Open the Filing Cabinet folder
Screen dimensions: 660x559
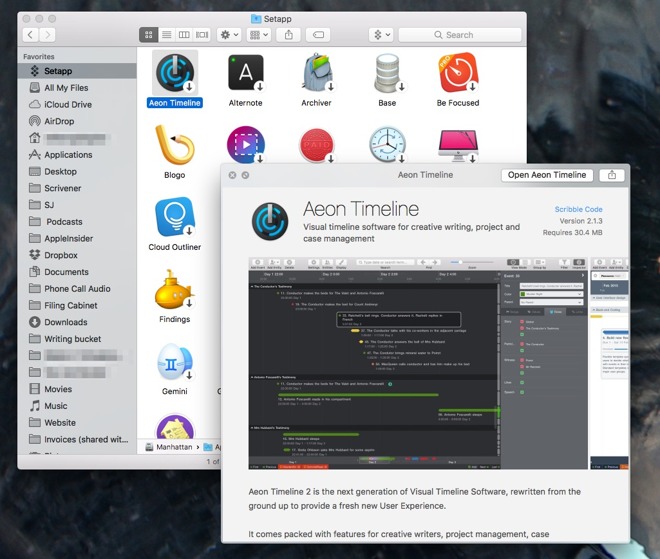click(x=77, y=306)
